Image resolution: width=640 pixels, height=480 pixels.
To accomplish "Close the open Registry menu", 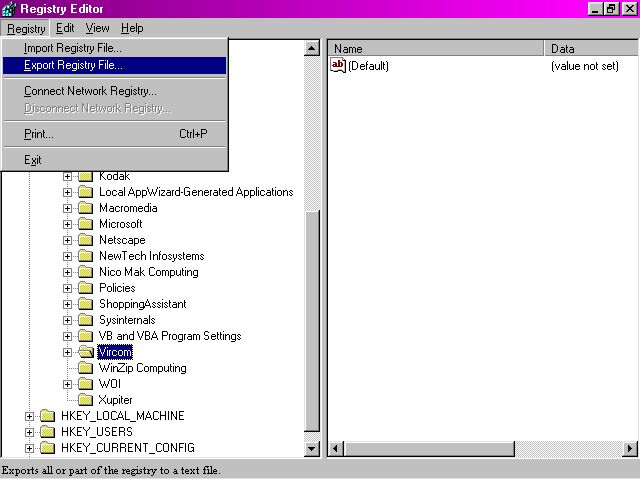I will pyautogui.click(x=26, y=29).
